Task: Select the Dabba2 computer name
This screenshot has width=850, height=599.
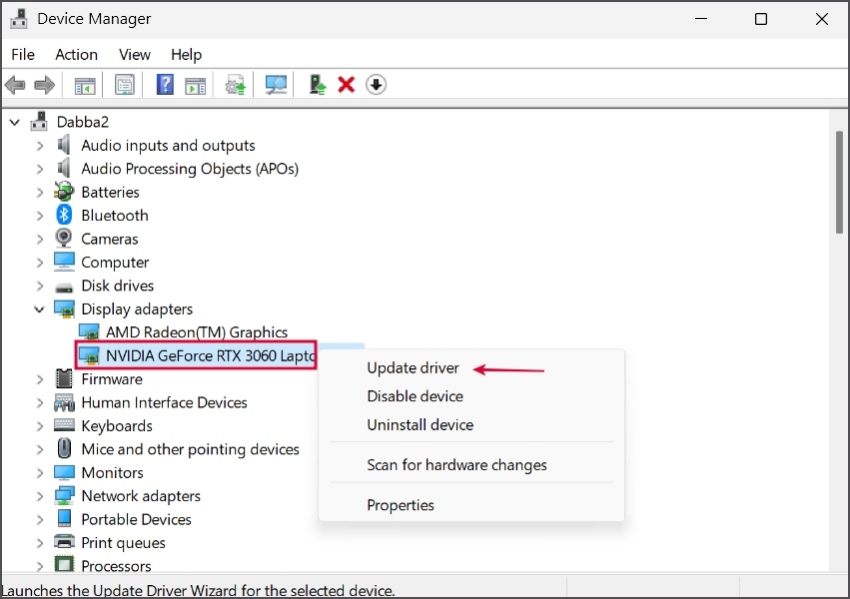Action: pyautogui.click(x=82, y=122)
